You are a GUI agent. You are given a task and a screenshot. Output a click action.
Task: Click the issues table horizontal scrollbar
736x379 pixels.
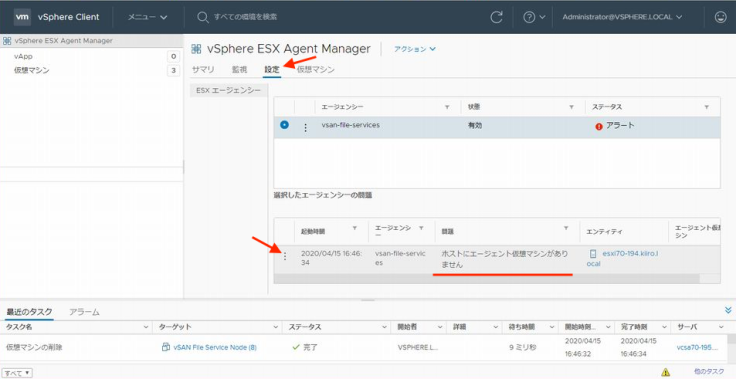tap(486, 278)
